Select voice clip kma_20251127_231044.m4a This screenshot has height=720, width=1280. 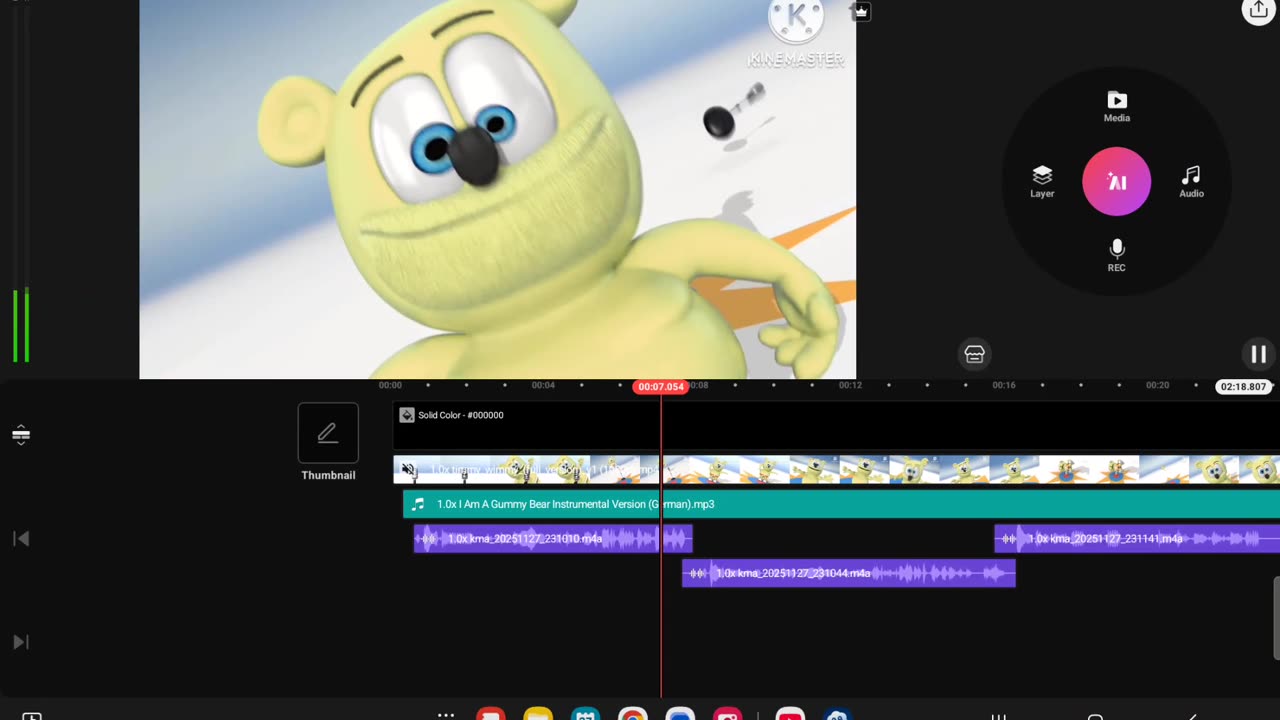(x=848, y=573)
